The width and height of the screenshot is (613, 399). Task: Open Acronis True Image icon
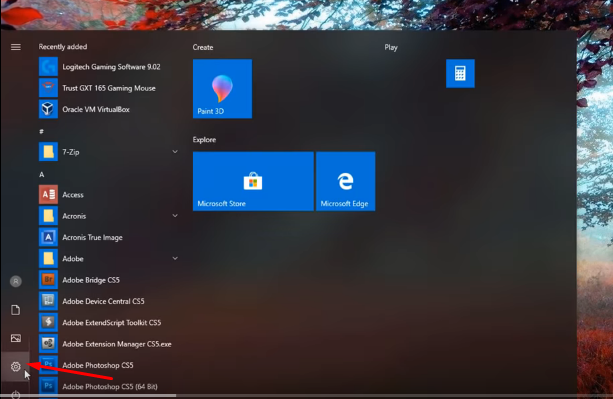(x=48, y=237)
